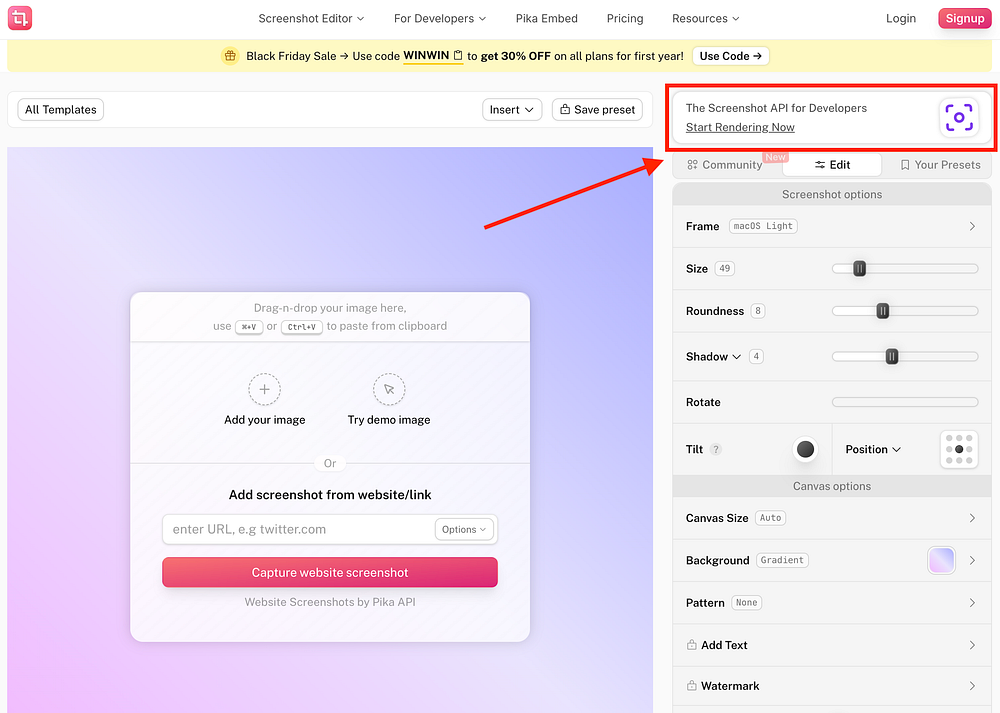Click the Pika crop logo icon
This screenshot has width=1000, height=713.
click(x=20, y=18)
